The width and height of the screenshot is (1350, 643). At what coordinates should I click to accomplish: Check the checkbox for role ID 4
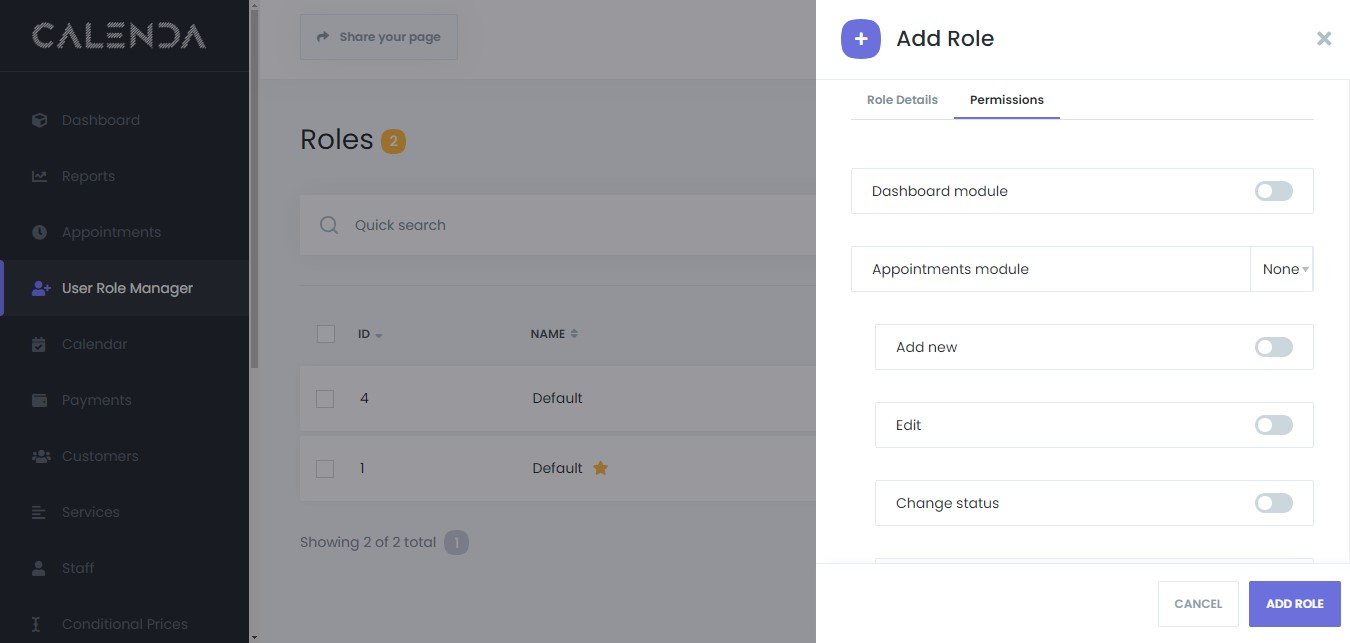(x=325, y=398)
